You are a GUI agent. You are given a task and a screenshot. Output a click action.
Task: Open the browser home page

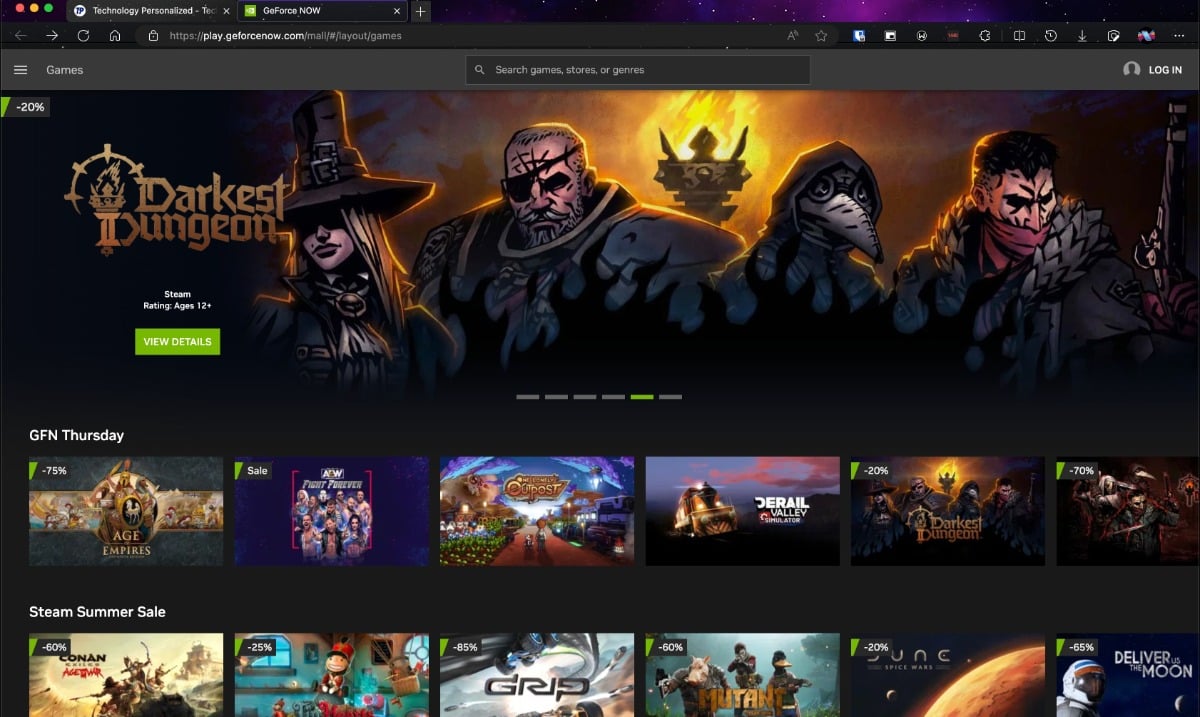click(115, 35)
